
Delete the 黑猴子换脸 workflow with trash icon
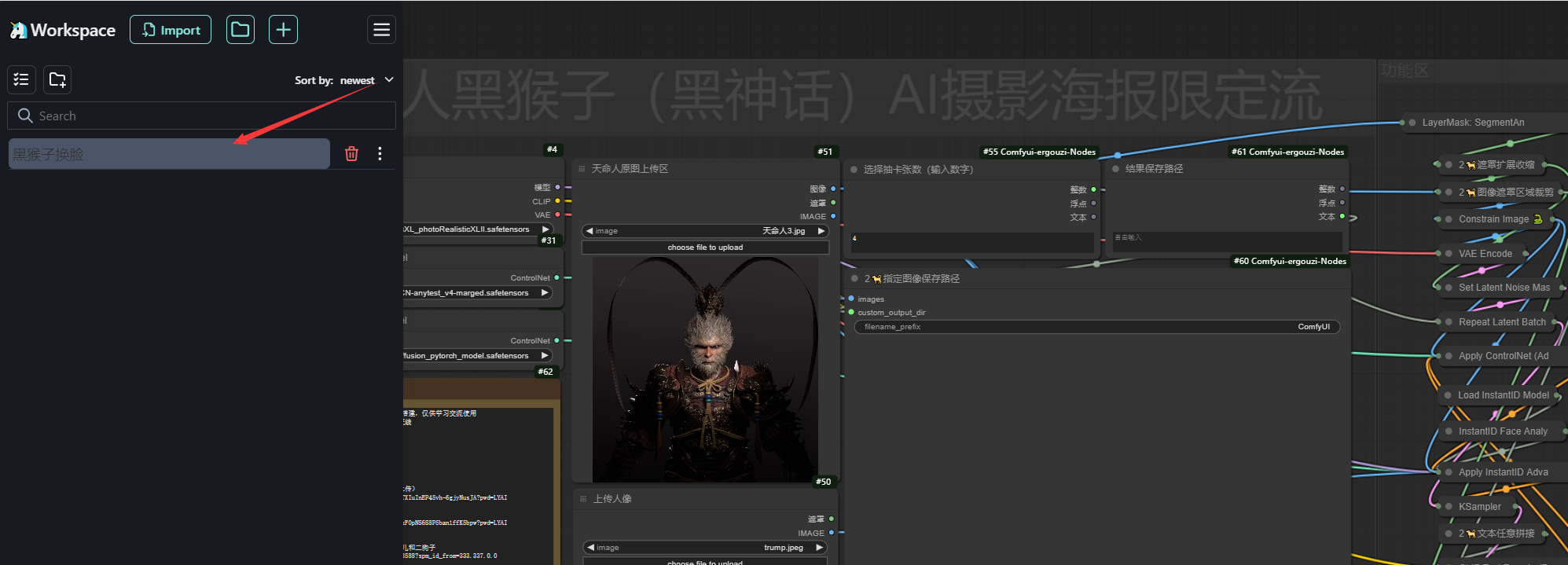coord(351,154)
